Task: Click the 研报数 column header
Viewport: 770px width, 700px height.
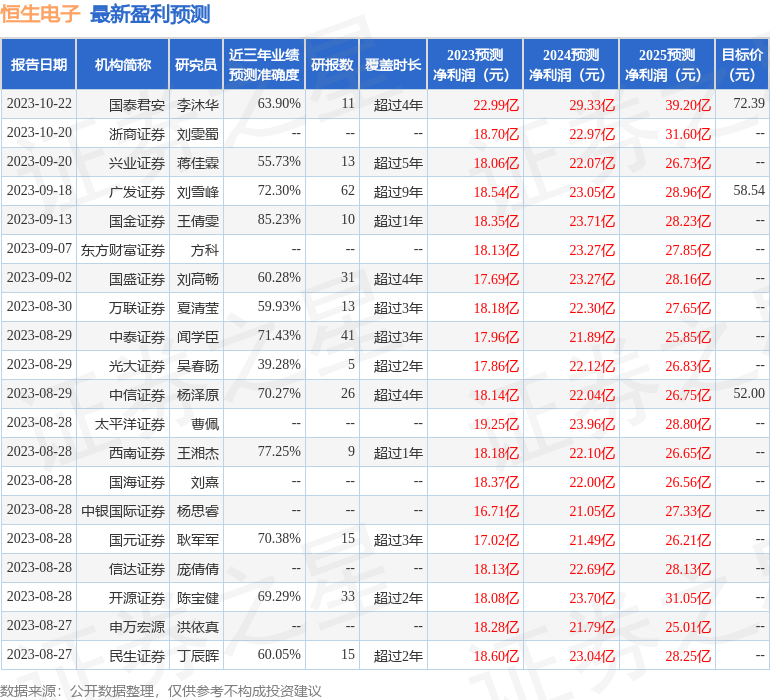Action: 332,64
